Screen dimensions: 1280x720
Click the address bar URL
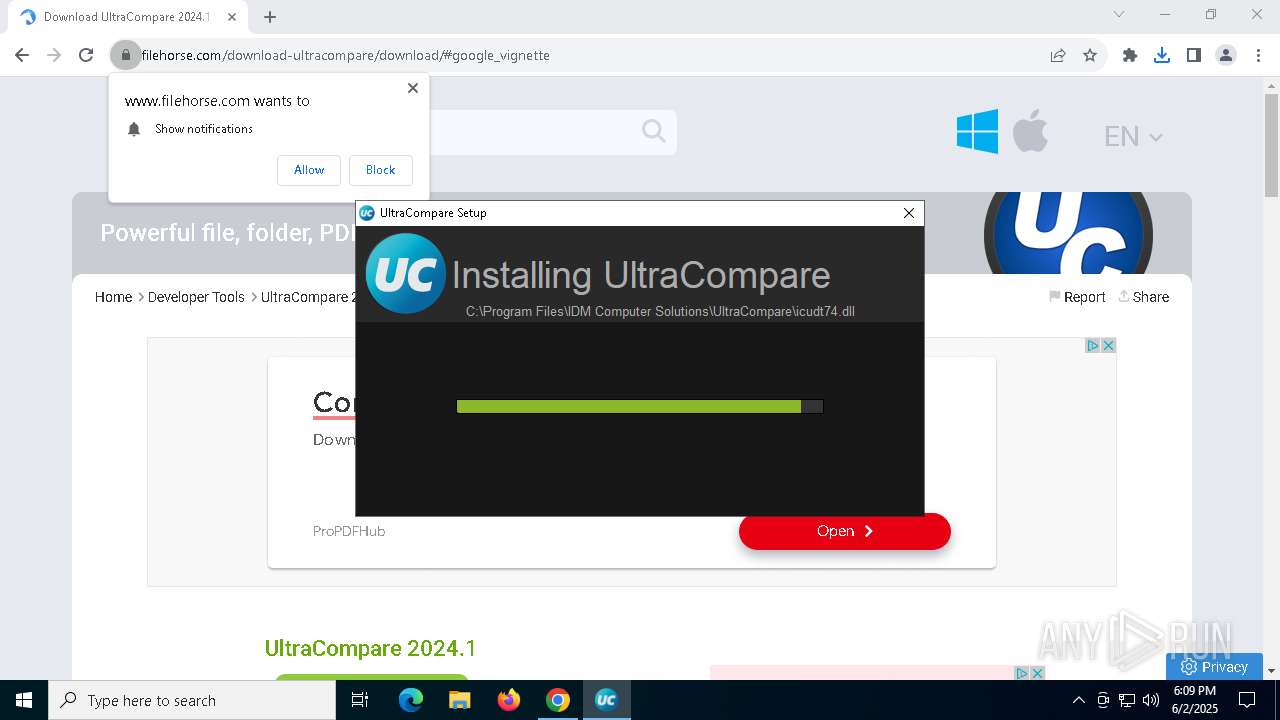tap(345, 55)
